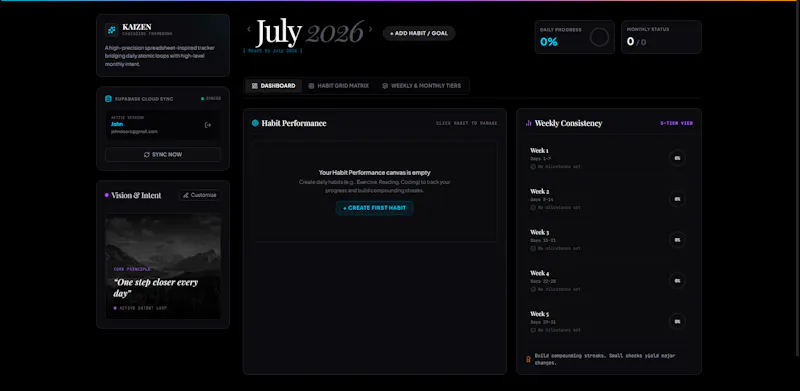The image size is (800, 391).
Task: Click the Week 3 title
Action: coord(539,232)
